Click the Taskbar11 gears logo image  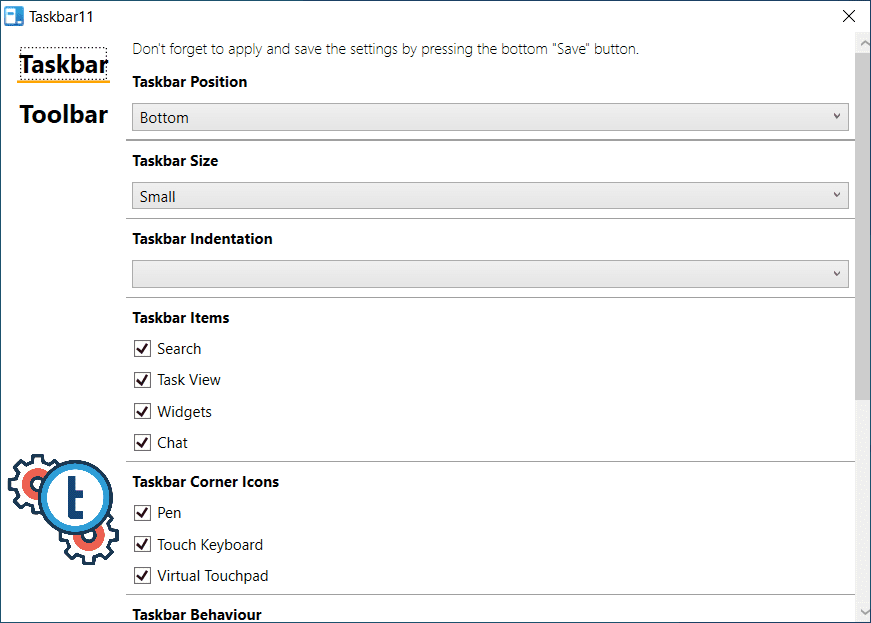(x=64, y=510)
